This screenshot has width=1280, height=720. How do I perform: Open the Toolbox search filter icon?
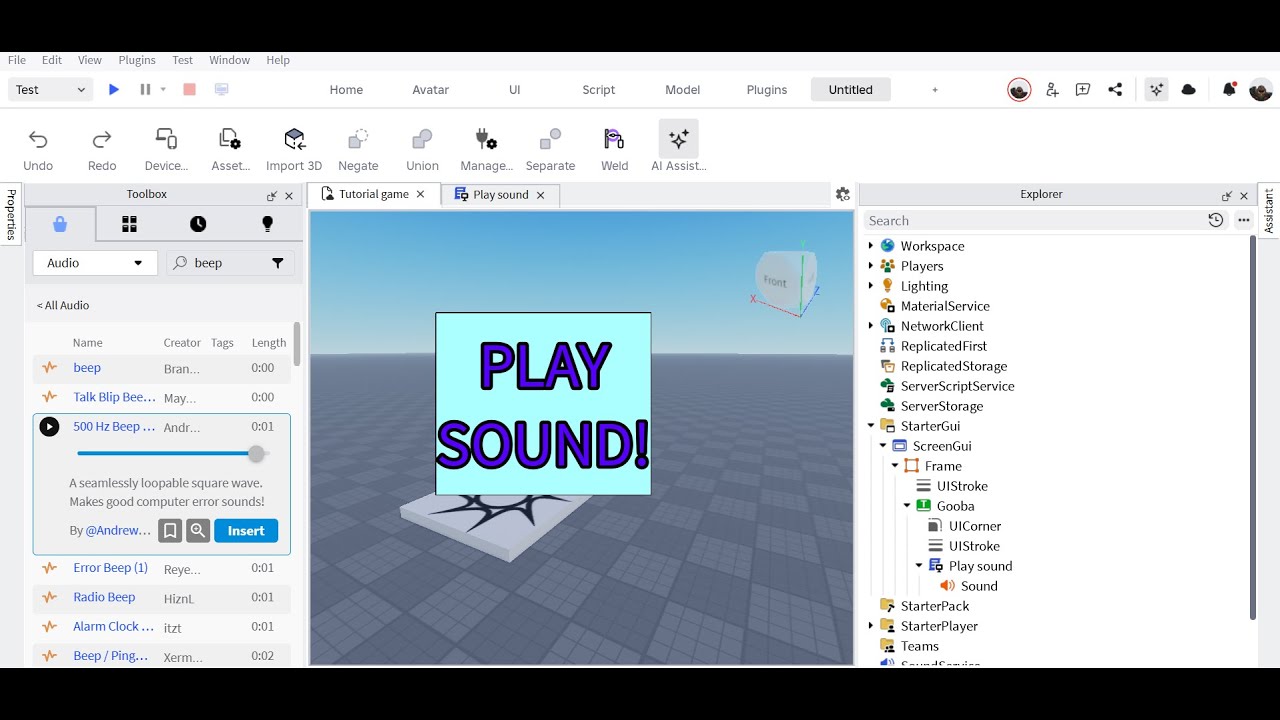(x=278, y=263)
